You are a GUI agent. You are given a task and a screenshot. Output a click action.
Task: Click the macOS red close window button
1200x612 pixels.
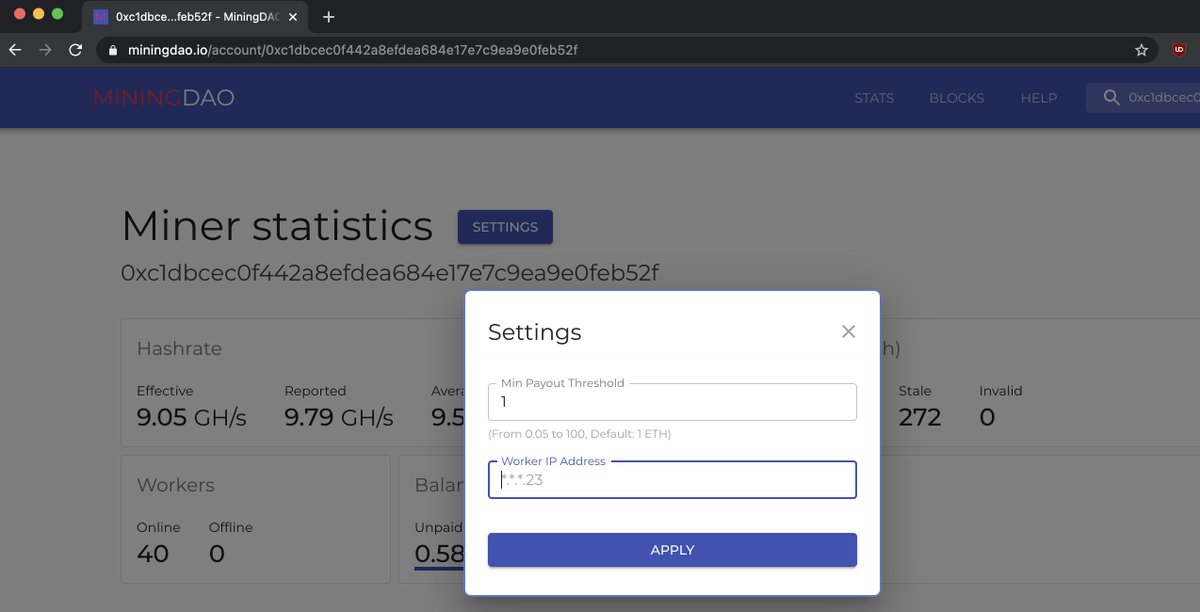[x=20, y=15]
